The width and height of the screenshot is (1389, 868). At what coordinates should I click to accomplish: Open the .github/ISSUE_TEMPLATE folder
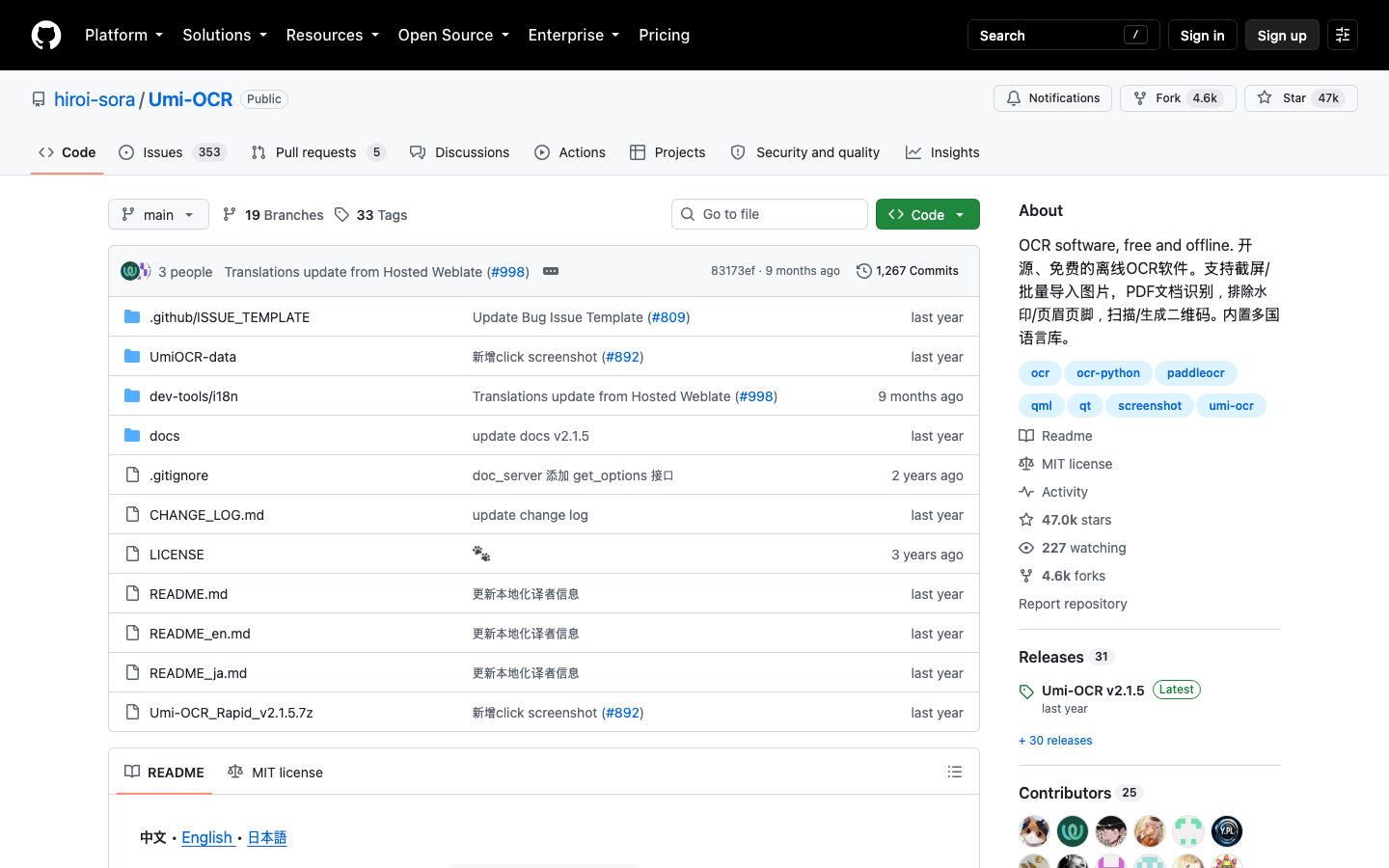click(230, 317)
